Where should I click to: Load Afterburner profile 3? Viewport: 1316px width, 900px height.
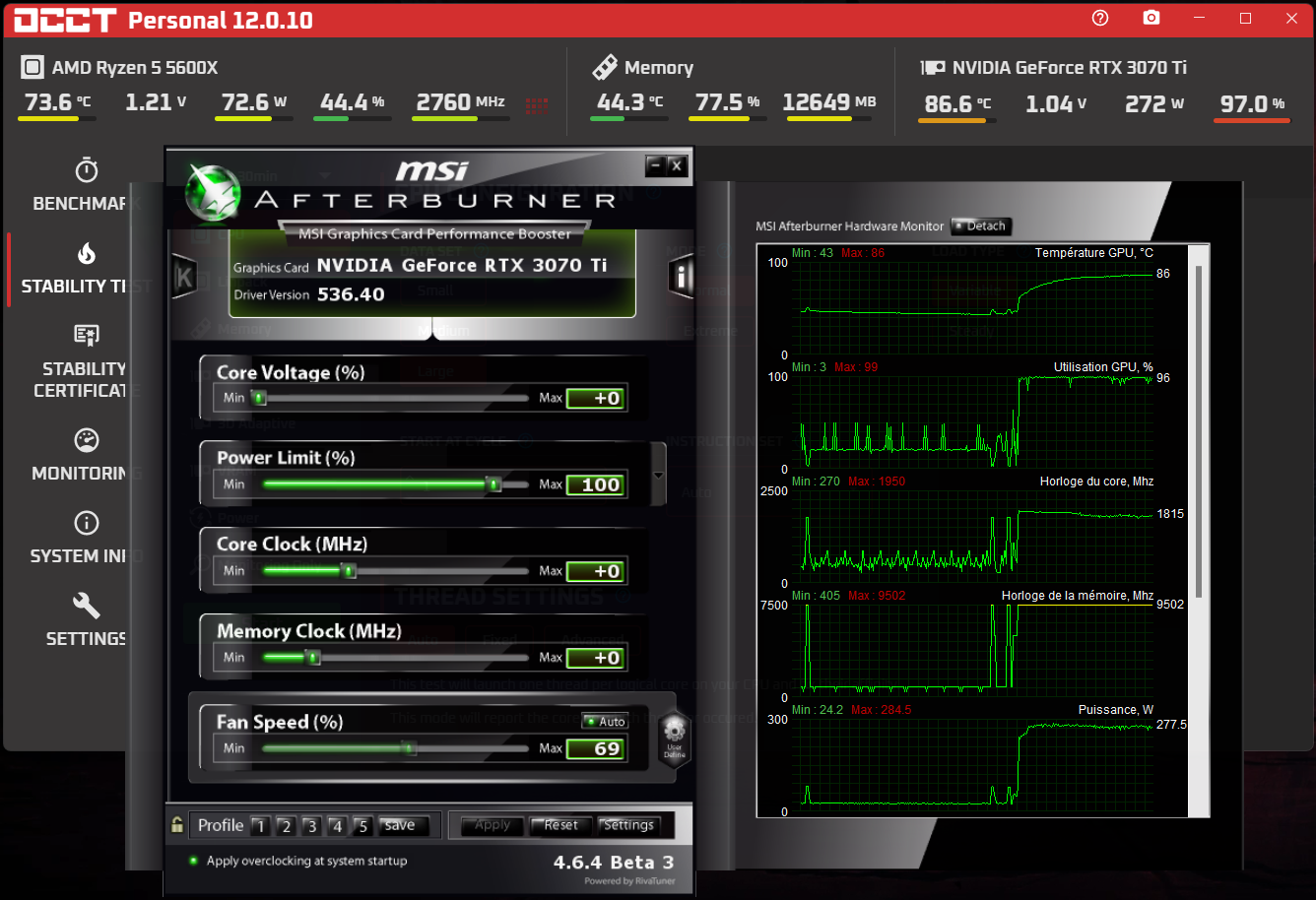tap(310, 826)
